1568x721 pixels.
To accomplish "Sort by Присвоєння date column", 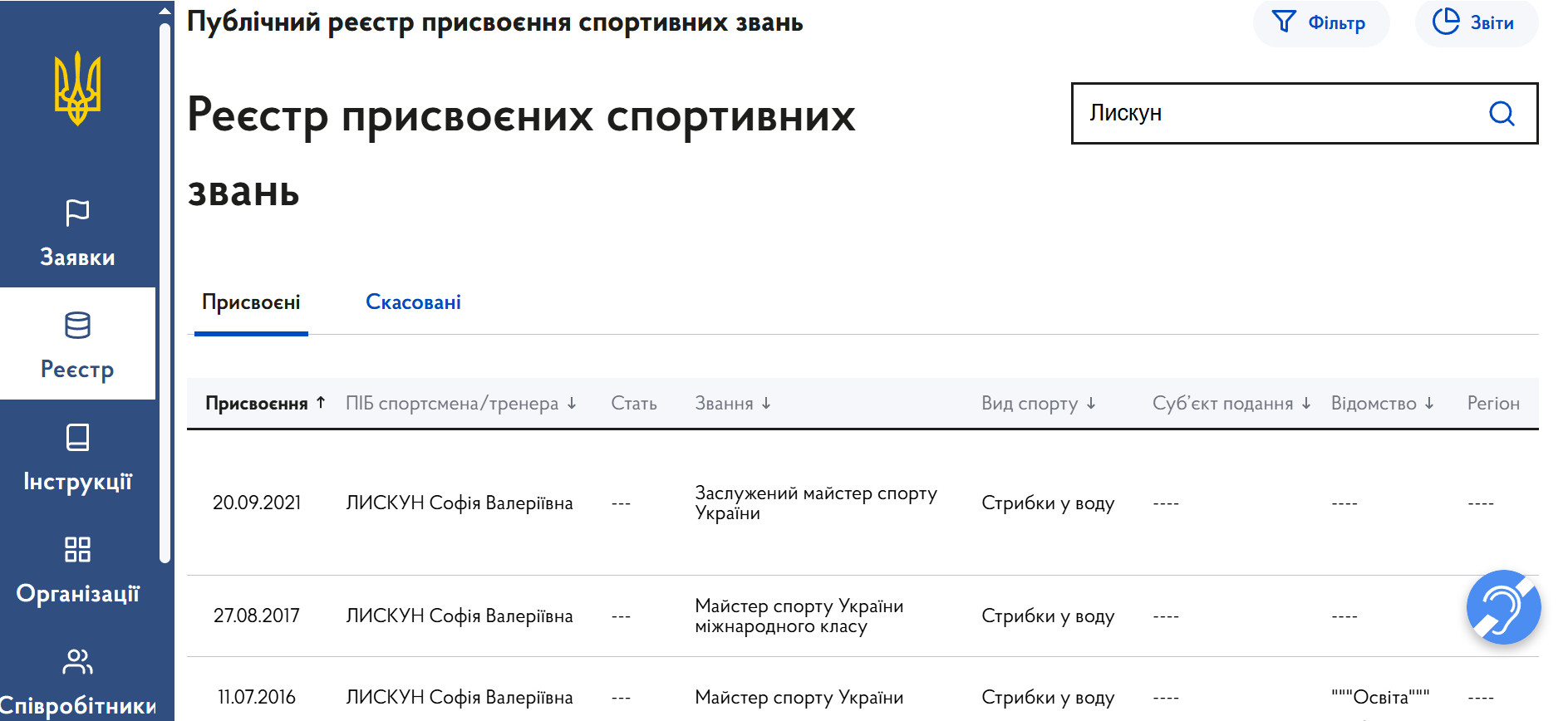I will pyautogui.click(x=265, y=404).
